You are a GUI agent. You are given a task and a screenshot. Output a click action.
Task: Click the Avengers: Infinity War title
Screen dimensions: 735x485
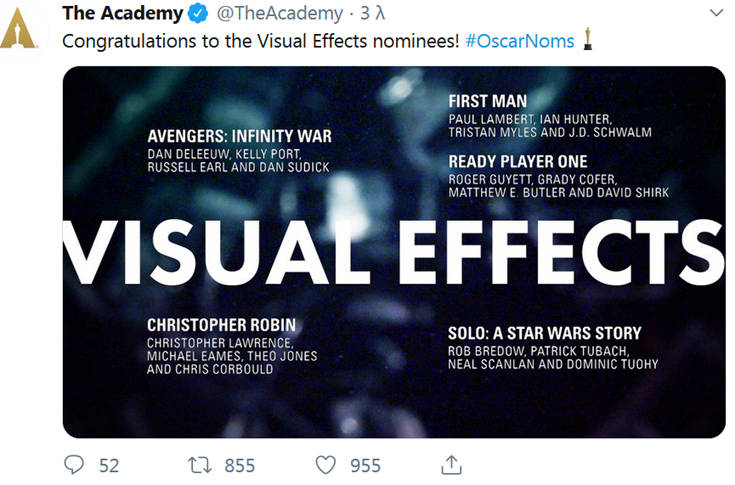coord(240,136)
